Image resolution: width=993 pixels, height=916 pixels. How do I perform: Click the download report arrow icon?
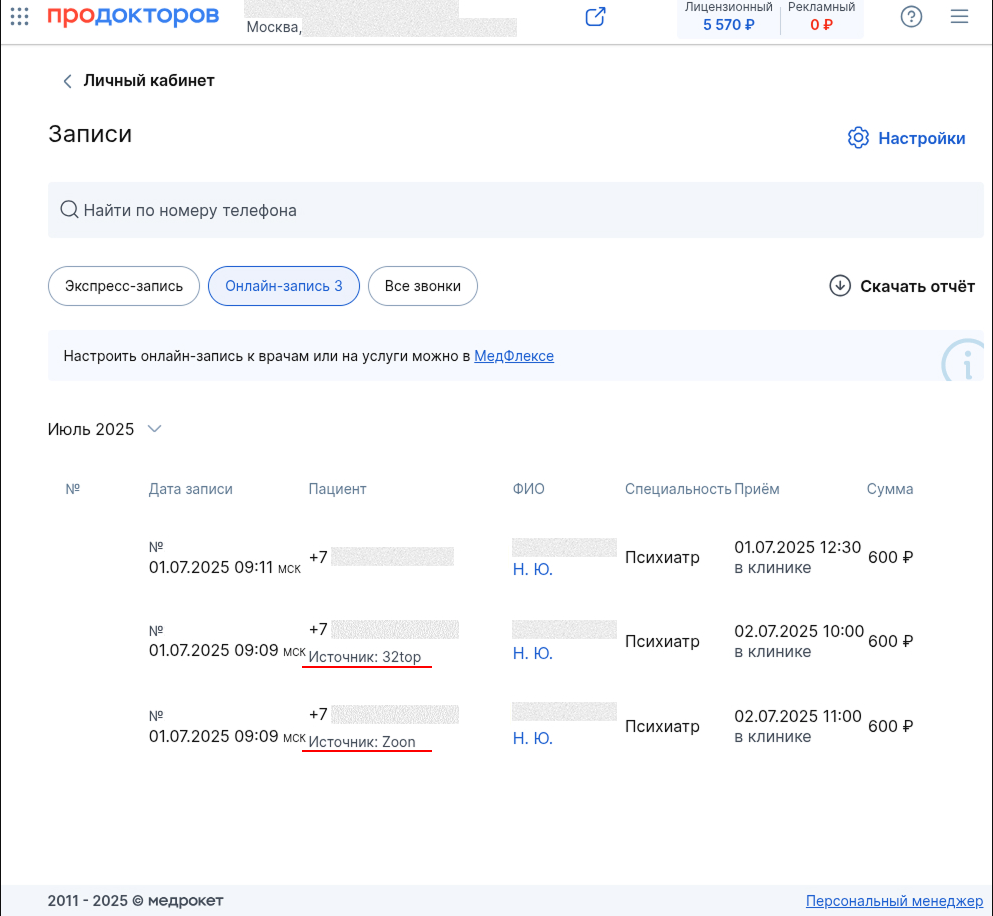tap(840, 286)
